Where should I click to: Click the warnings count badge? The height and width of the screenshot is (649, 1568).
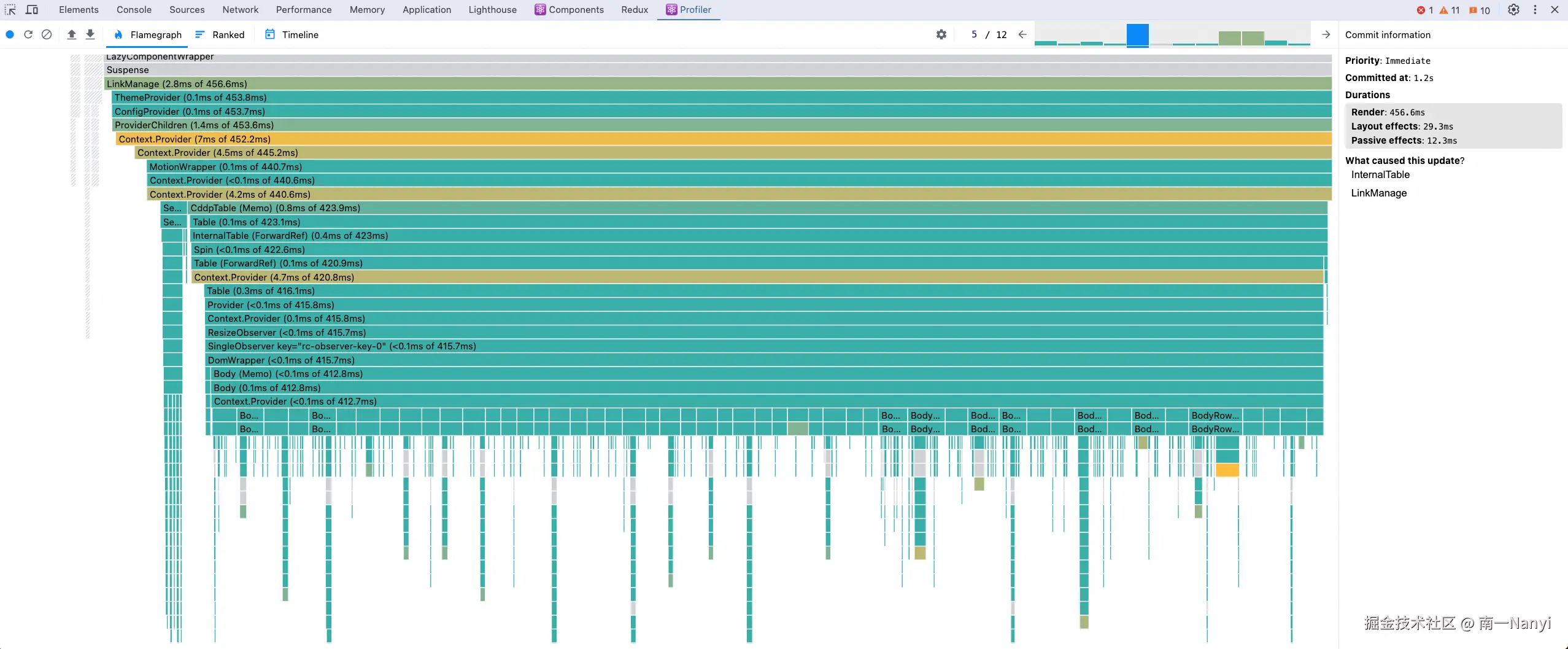click(1450, 10)
